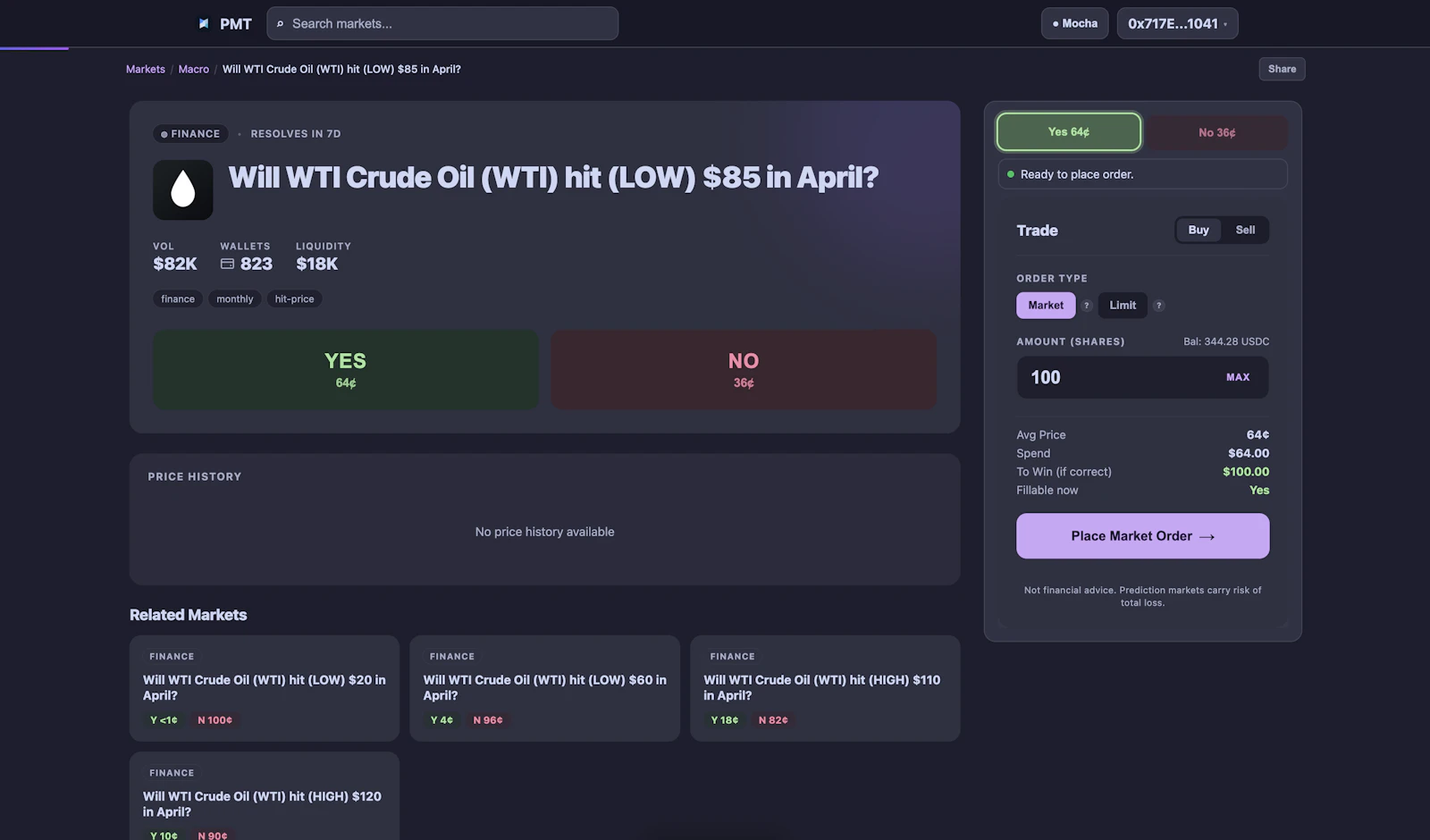The width and height of the screenshot is (1430, 840).
Task: Click the Related Markets heading
Action: 189,615
